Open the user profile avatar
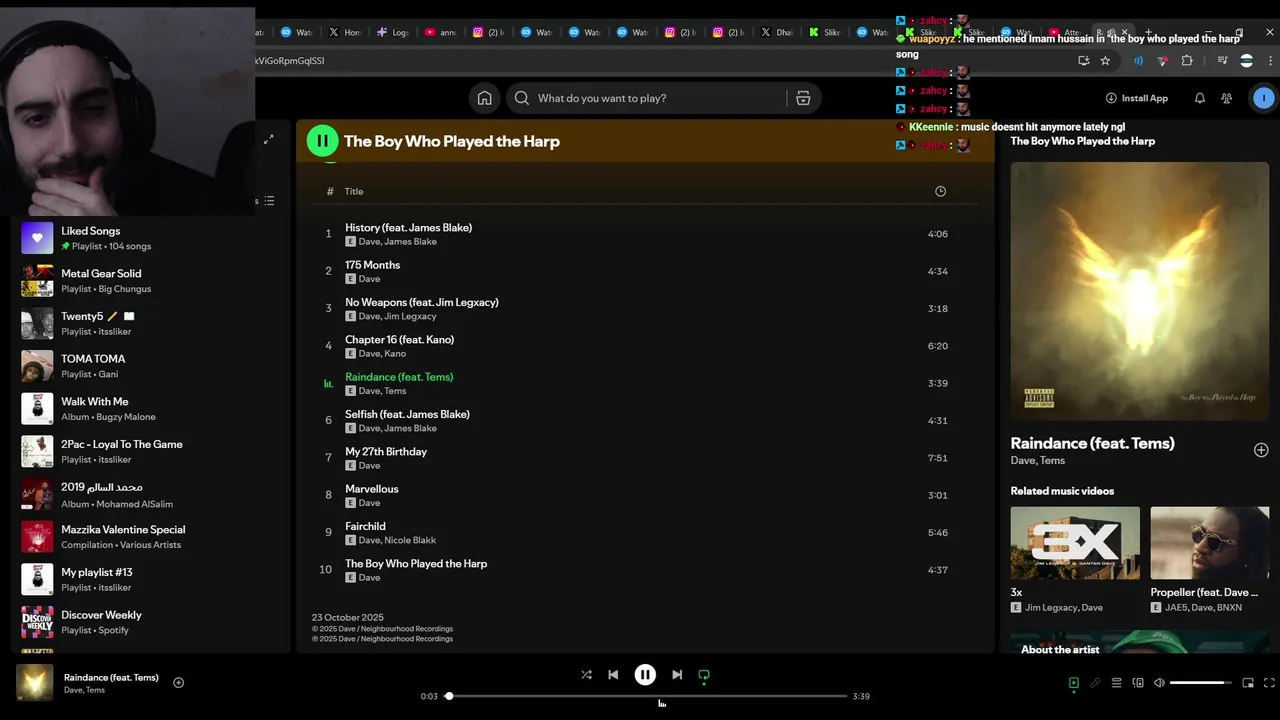The image size is (1280, 720). [1264, 98]
